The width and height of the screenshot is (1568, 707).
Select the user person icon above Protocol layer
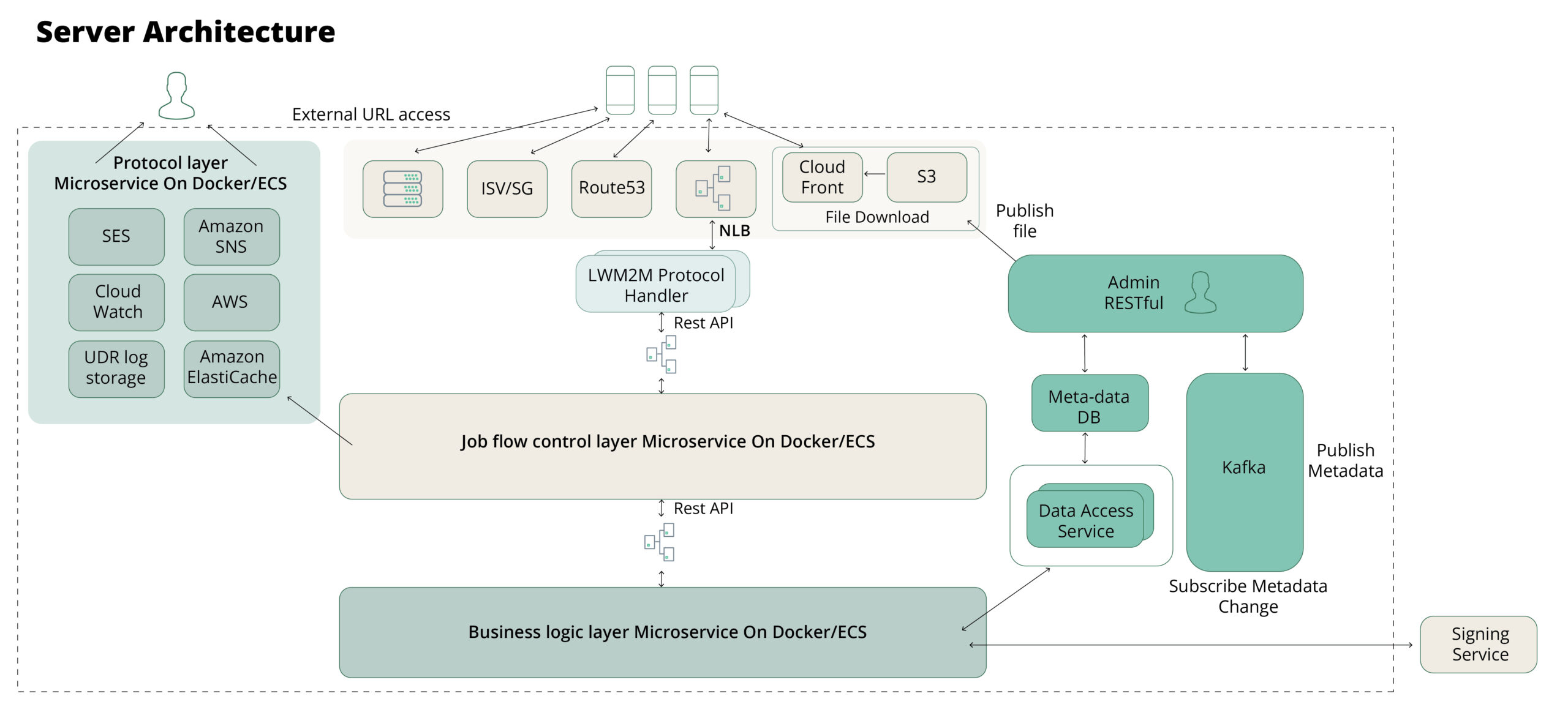(x=177, y=93)
